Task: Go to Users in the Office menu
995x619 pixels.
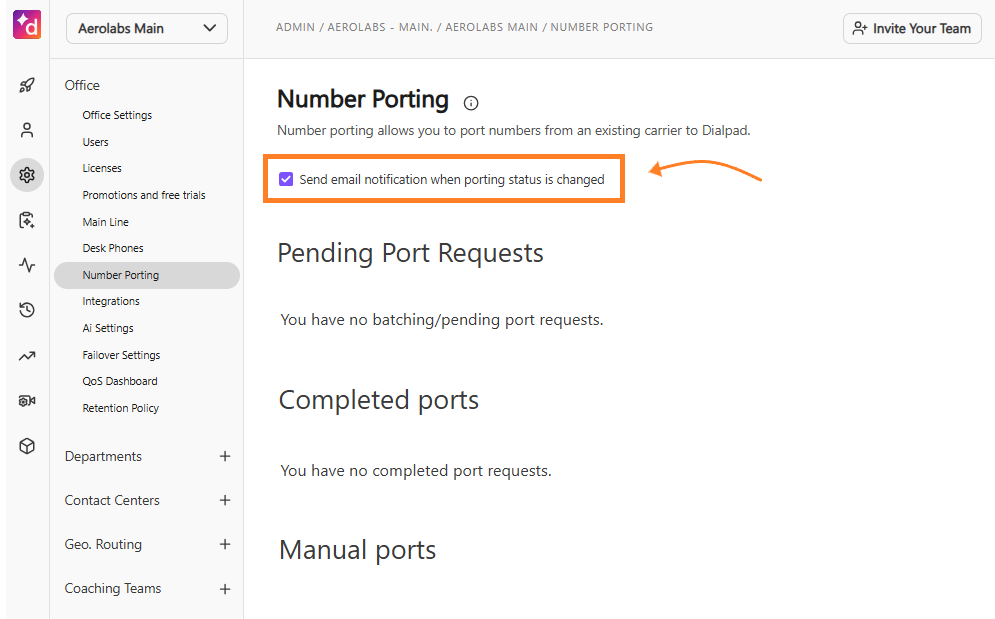Action: pyautogui.click(x=95, y=142)
